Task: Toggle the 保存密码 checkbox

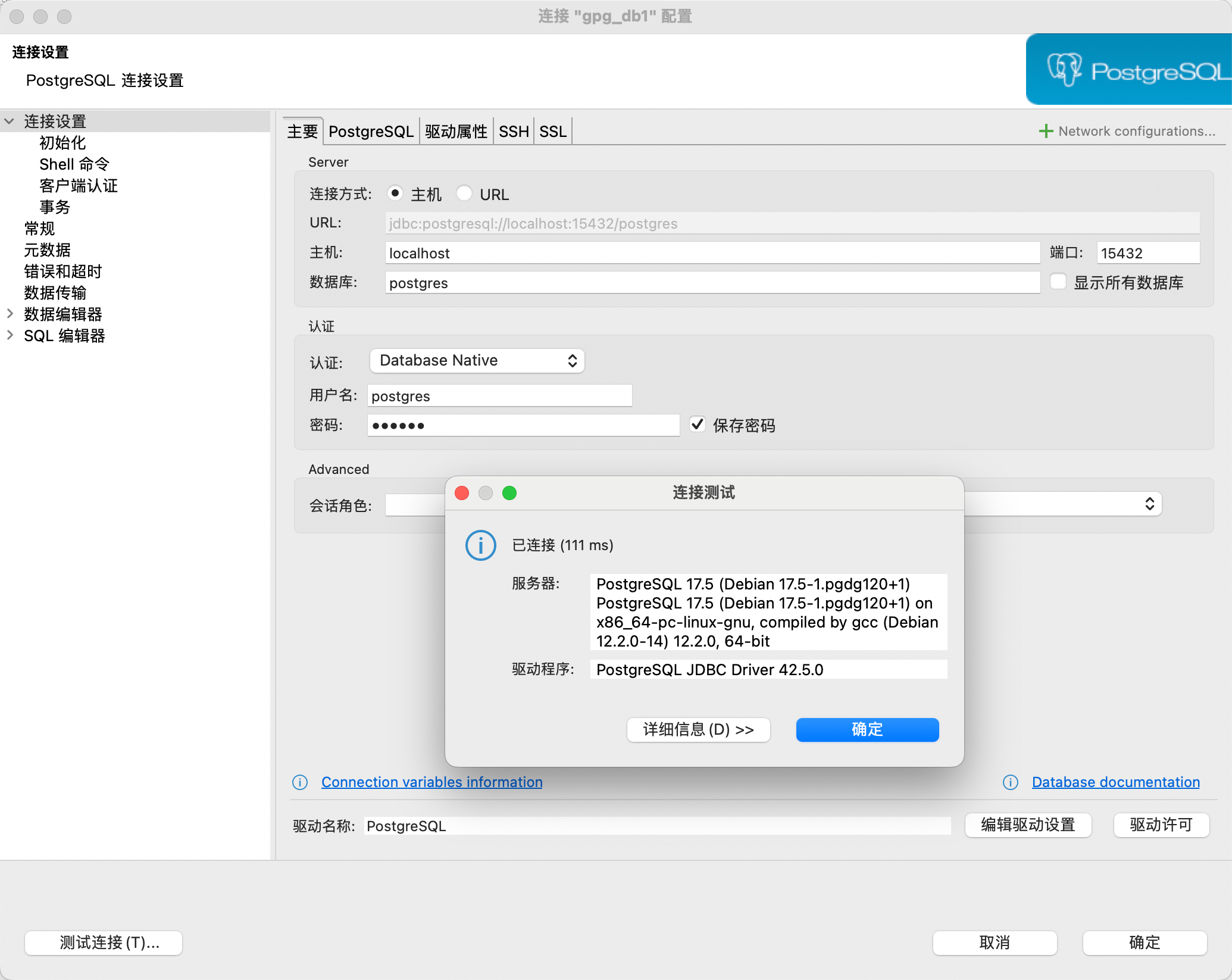Action: tap(698, 425)
